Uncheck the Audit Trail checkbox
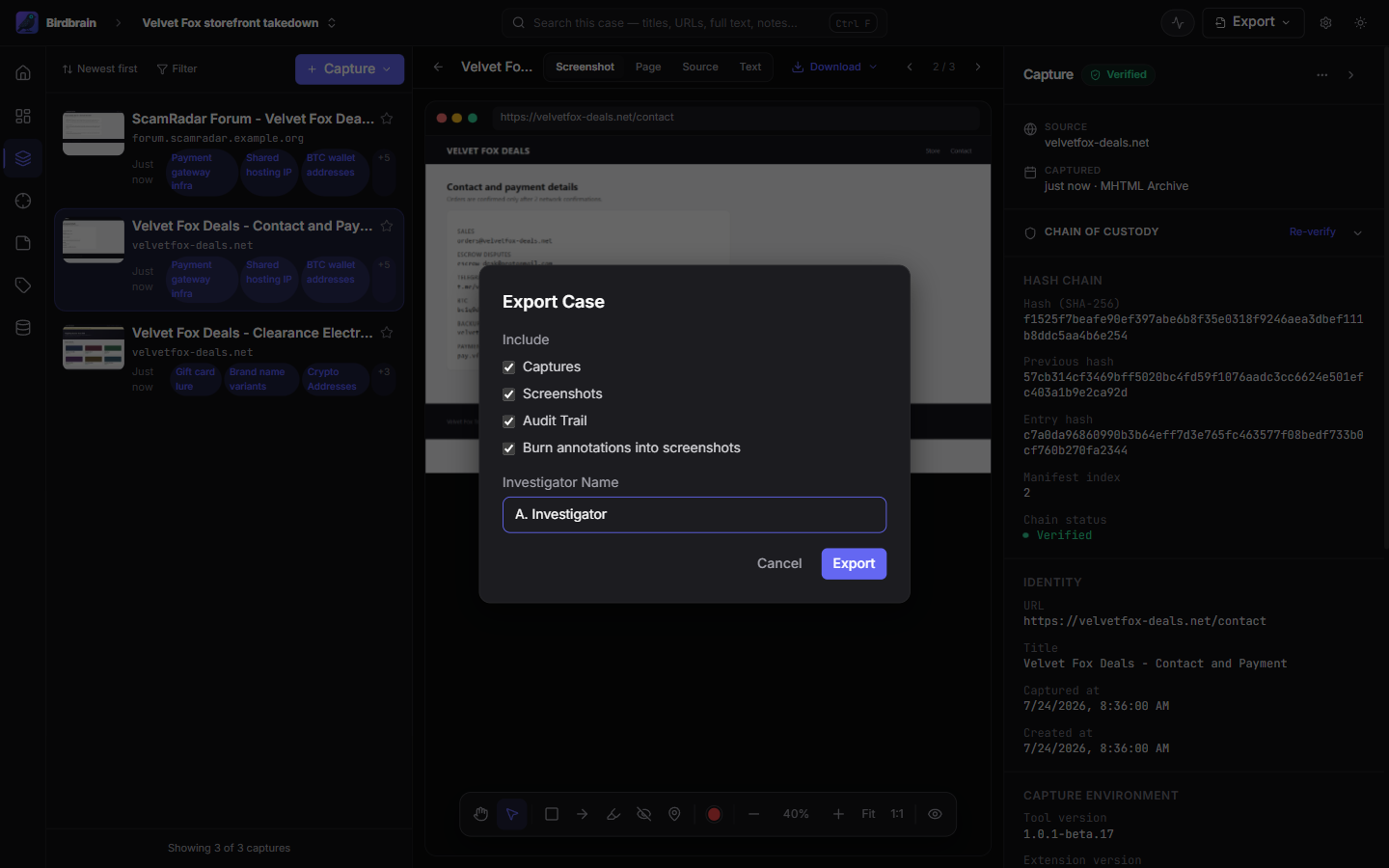The width and height of the screenshot is (1389, 868). pos(508,421)
